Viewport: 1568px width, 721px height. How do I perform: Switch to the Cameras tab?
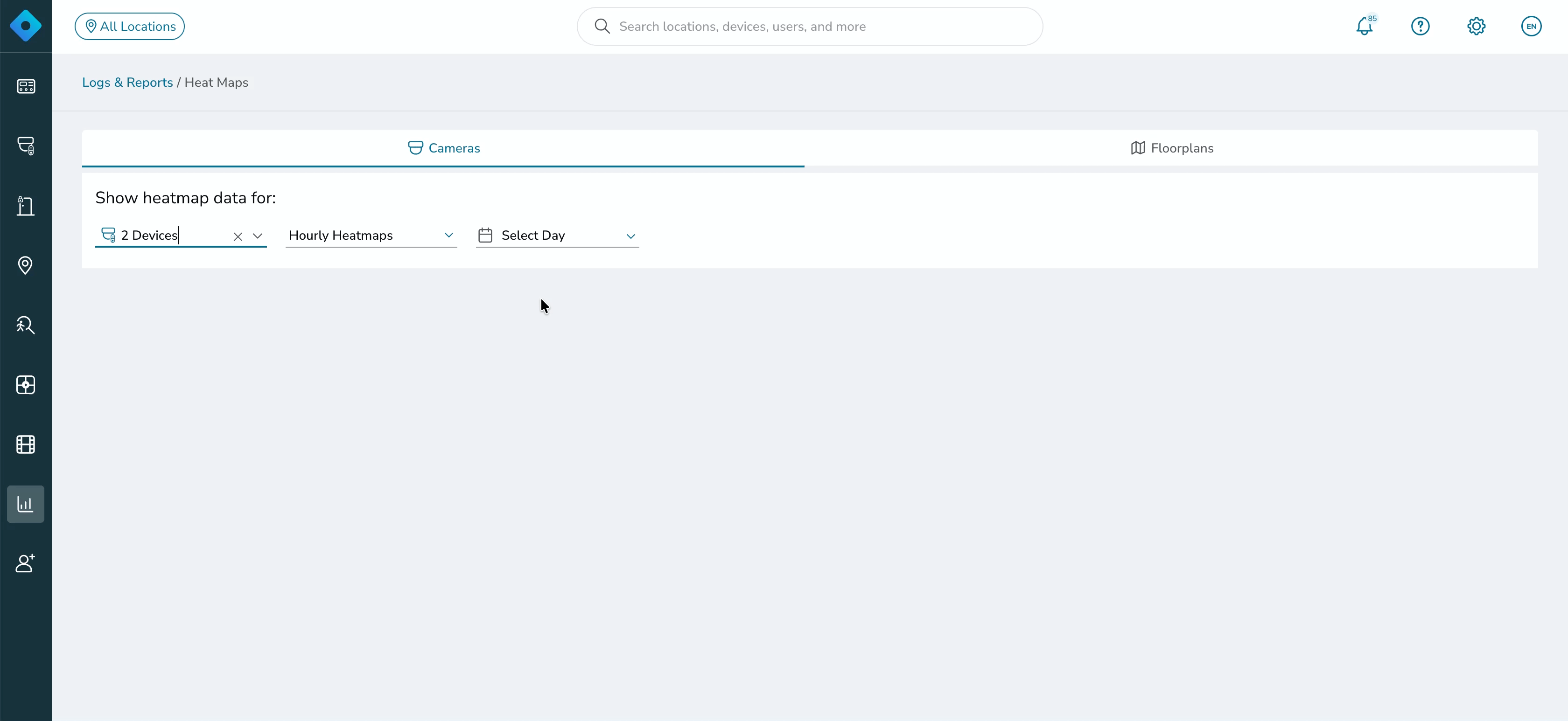click(x=443, y=148)
